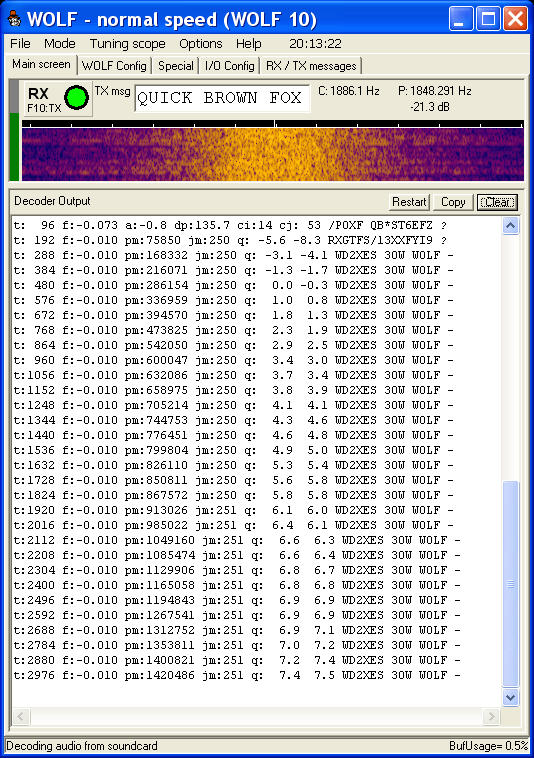
Task: Open the RX / TX messages tab
Action: 311,66
